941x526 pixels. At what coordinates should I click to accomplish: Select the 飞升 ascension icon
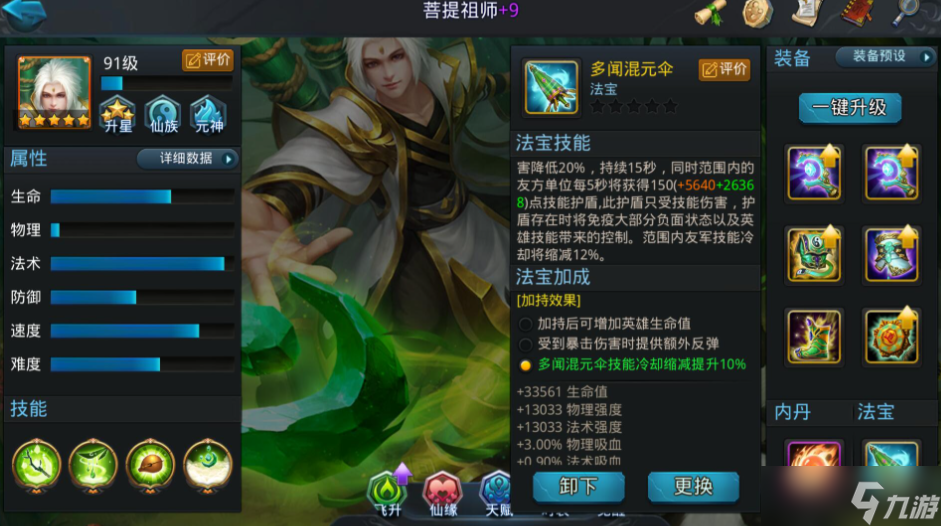pyautogui.click(x=388, y=494)
